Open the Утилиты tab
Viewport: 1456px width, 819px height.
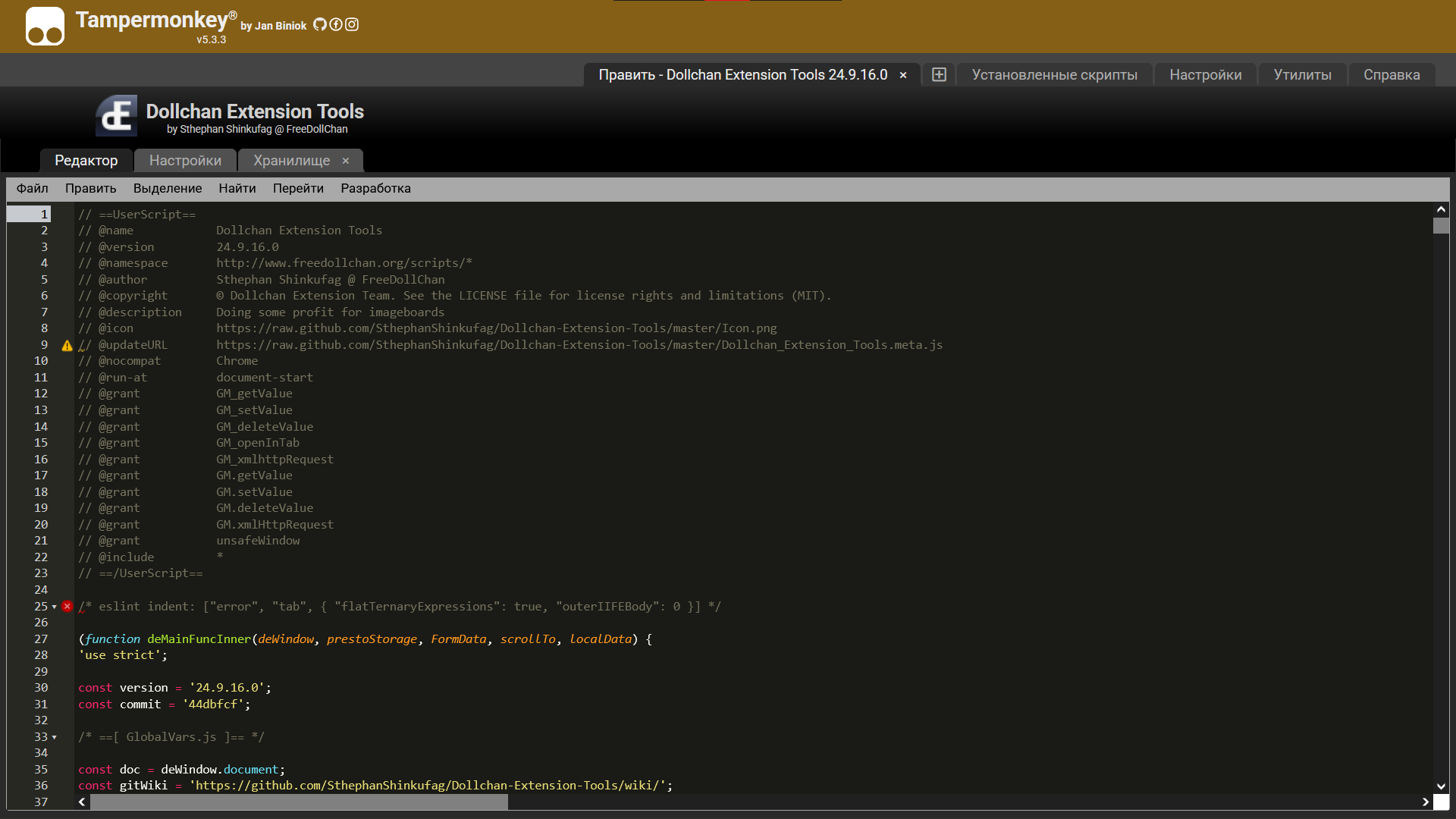(x=1302, y=75)
